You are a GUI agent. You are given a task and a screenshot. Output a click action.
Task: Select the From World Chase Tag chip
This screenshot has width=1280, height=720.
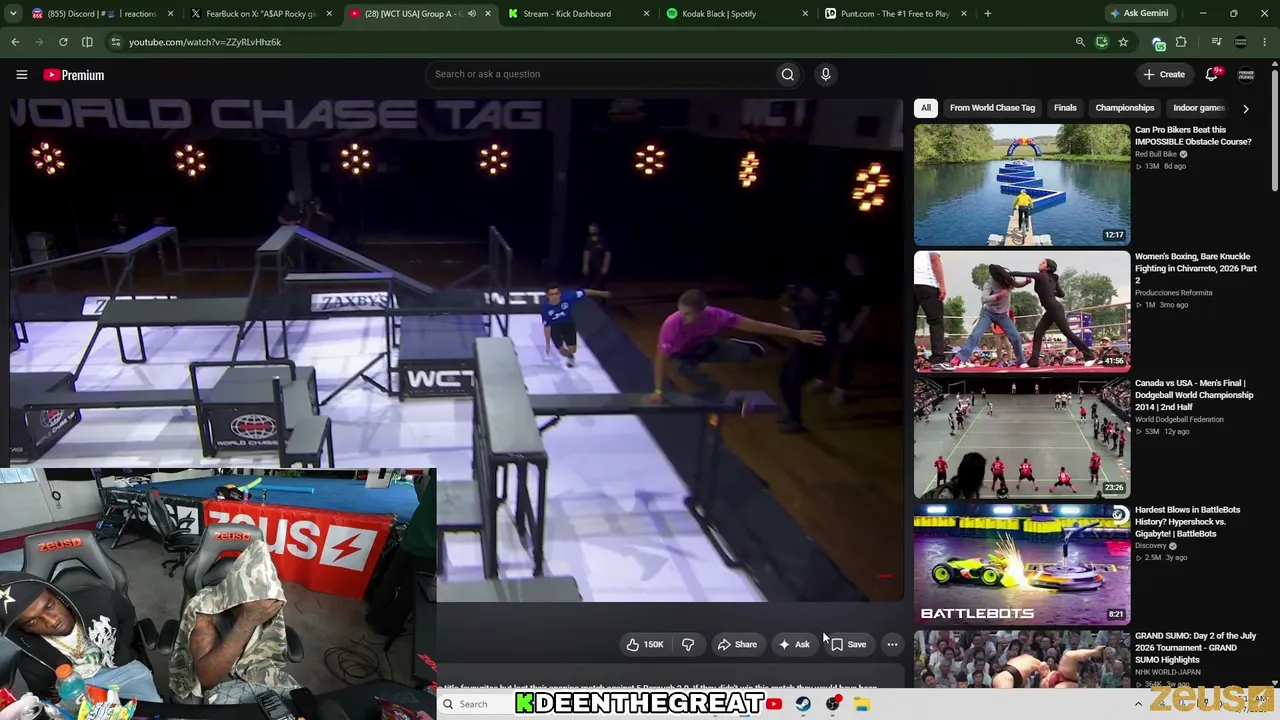click(992, 108)
